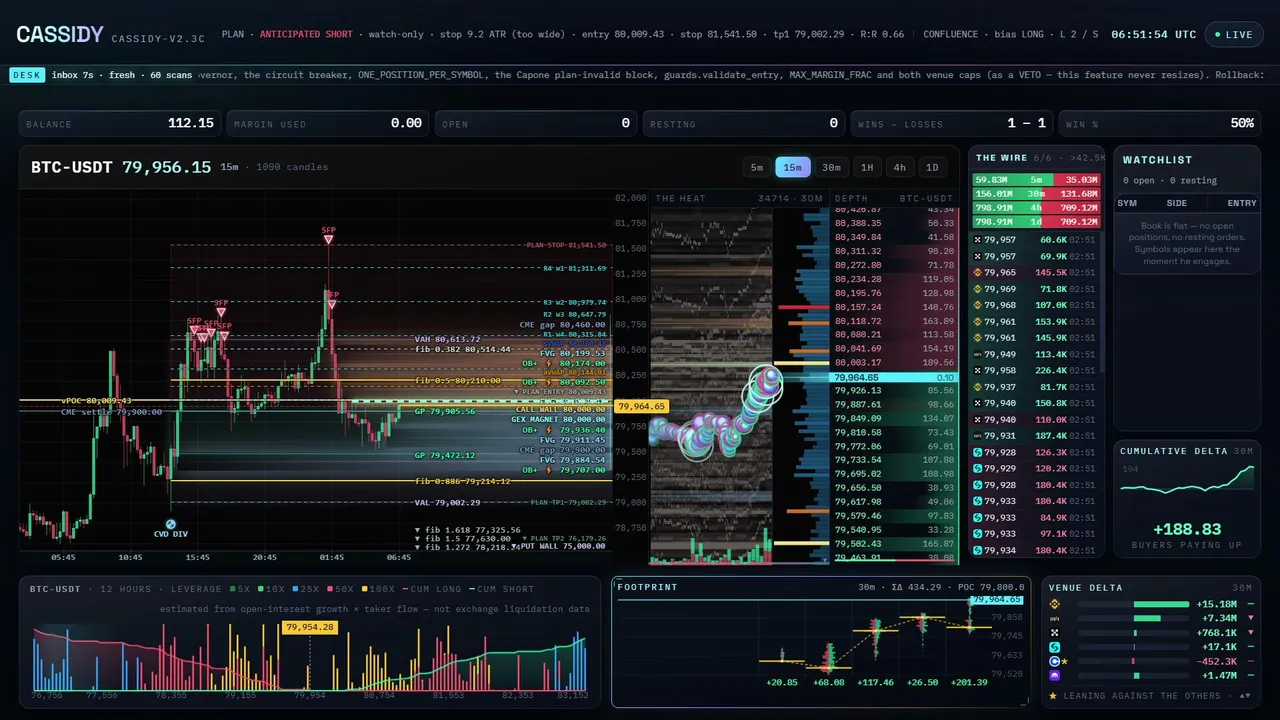Click exchange icon on wire row 226.4K
Viewport: 1280px width, 720px height.
(978, 370)
